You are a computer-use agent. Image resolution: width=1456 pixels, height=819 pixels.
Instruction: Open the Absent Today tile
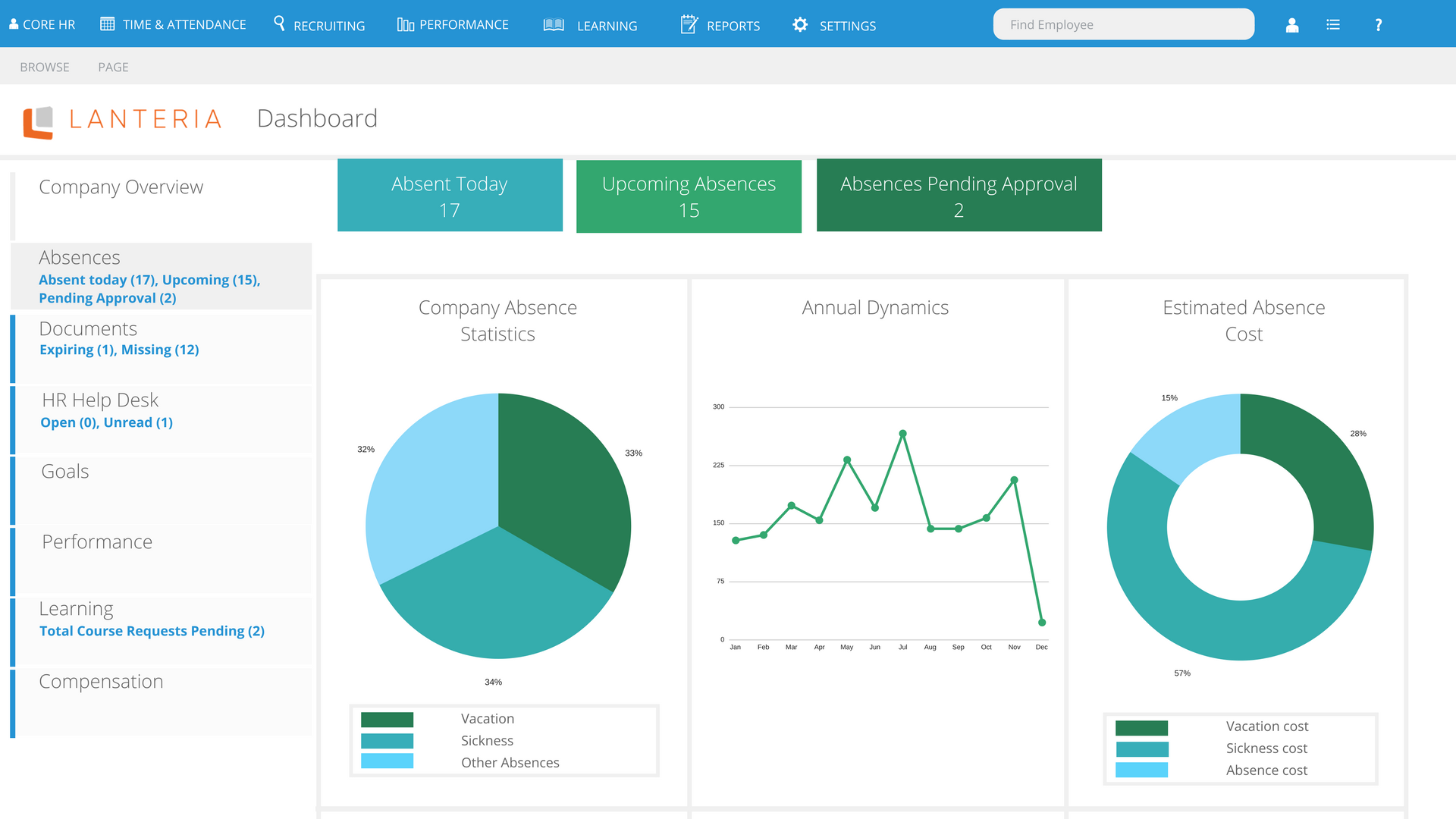pyautogui.click(x=450, y=195)
